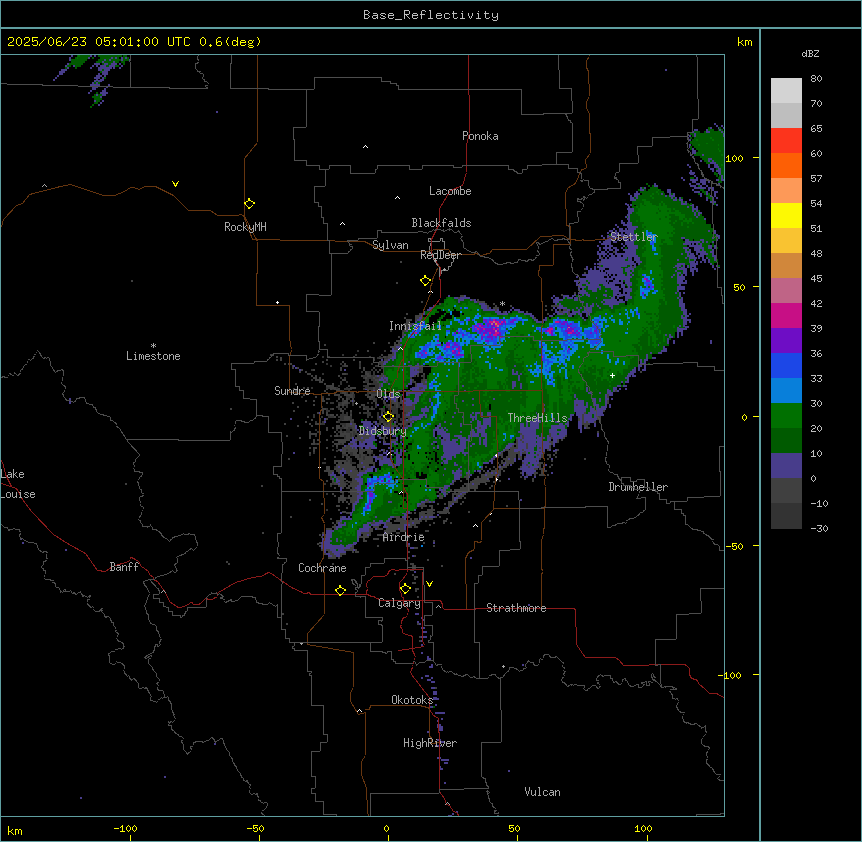Image resolution: width=862 pixels, height=842 pixels.
Task: Select the Sundre label
Action: point(292,391)
